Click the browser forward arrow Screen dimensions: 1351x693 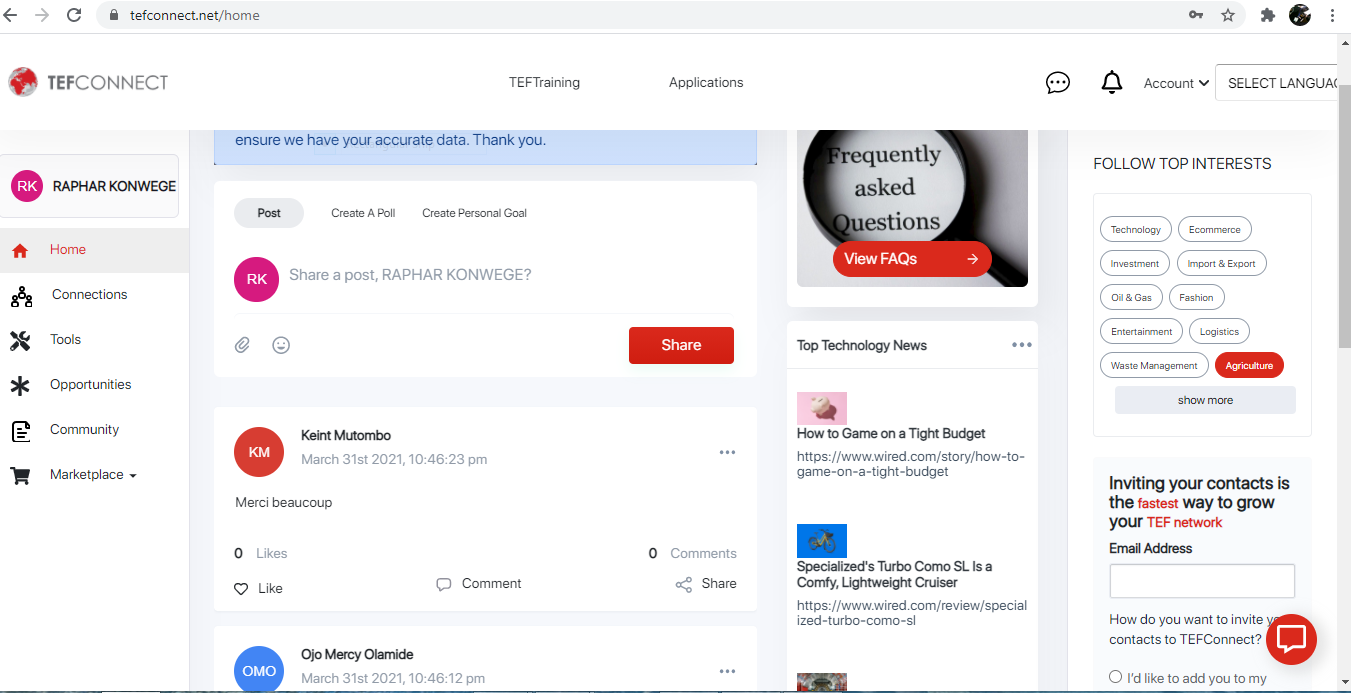[42, 15]
